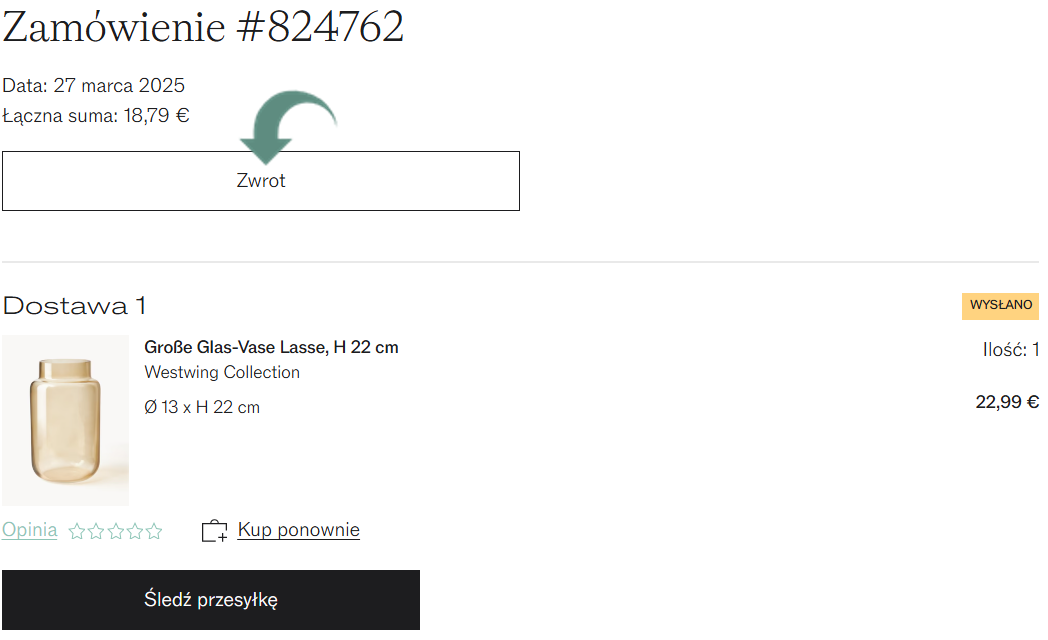Open the glass vase product thumbnail
The width and height of the screenshot is (1048, 640).
66,420
